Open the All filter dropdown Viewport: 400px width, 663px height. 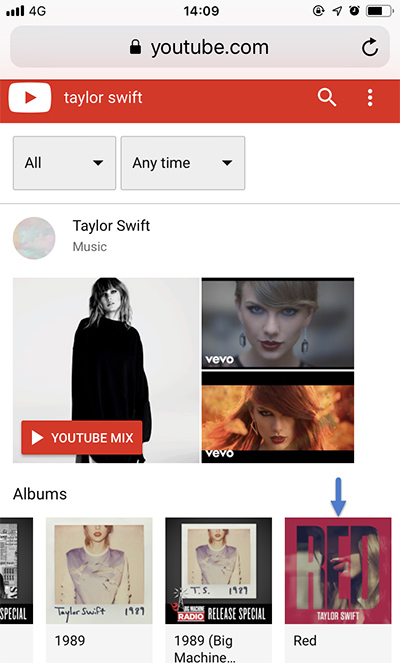click(64, 163)
